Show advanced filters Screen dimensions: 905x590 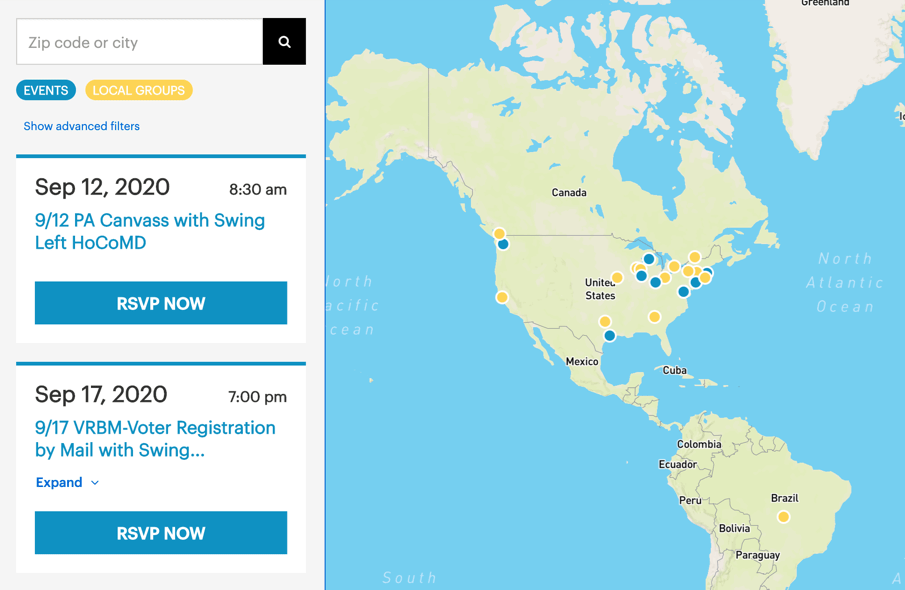[81, 126]
